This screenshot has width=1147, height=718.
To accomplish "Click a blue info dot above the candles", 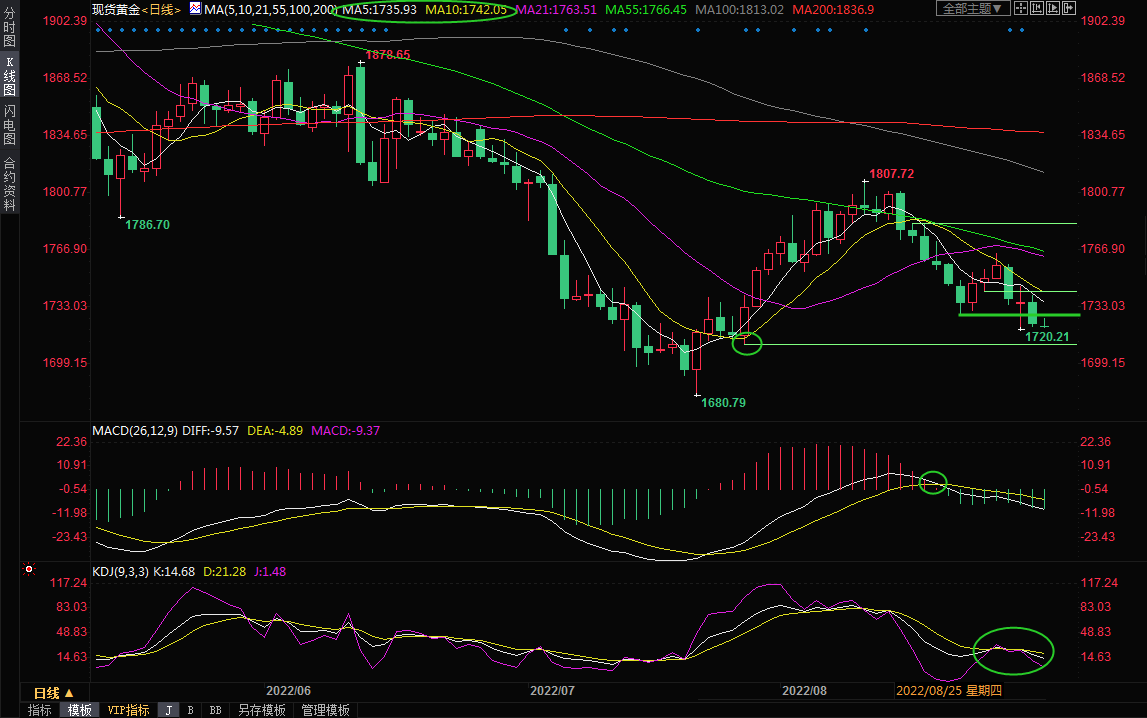I will pos(98,30).
